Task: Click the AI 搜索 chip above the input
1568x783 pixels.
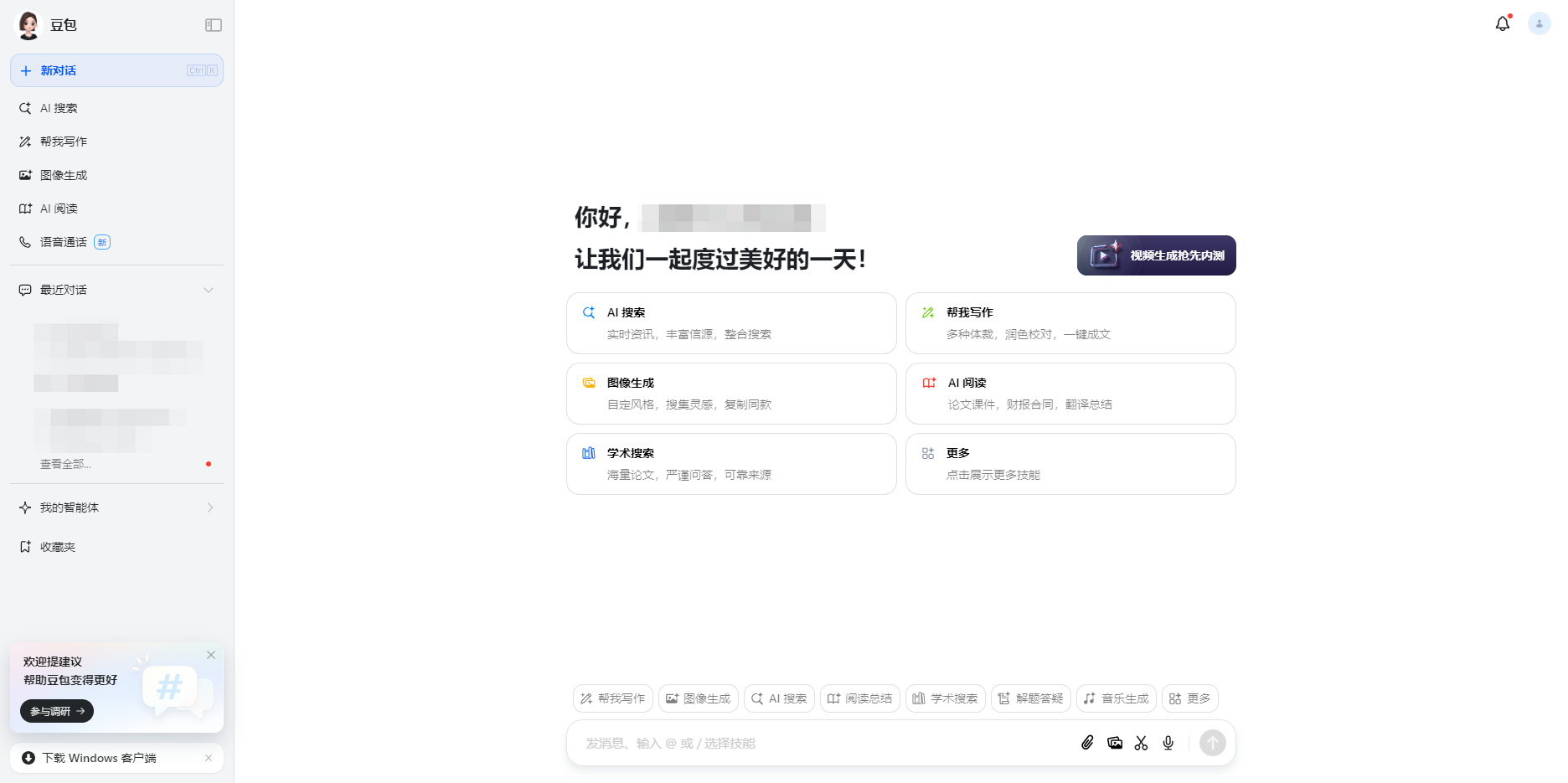Action: 779,698
